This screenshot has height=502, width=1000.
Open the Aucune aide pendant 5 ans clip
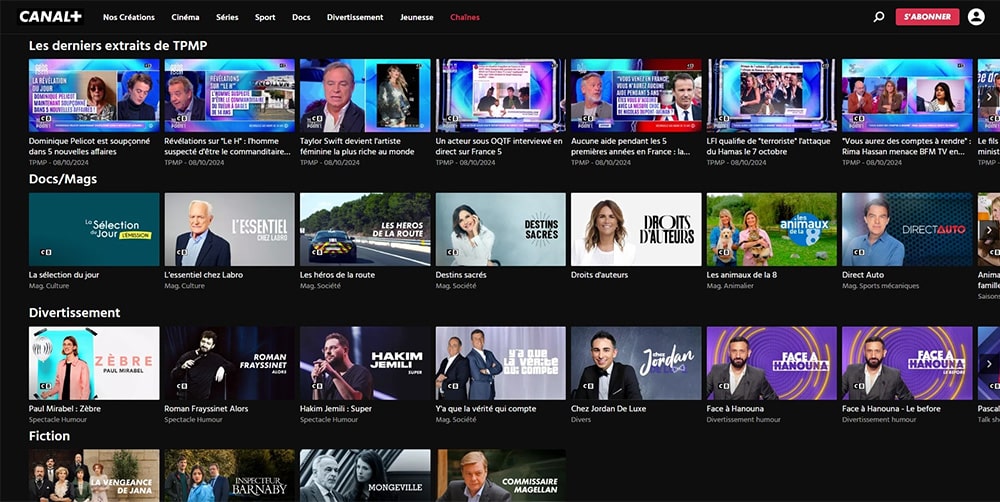click(x=636, y=96)
